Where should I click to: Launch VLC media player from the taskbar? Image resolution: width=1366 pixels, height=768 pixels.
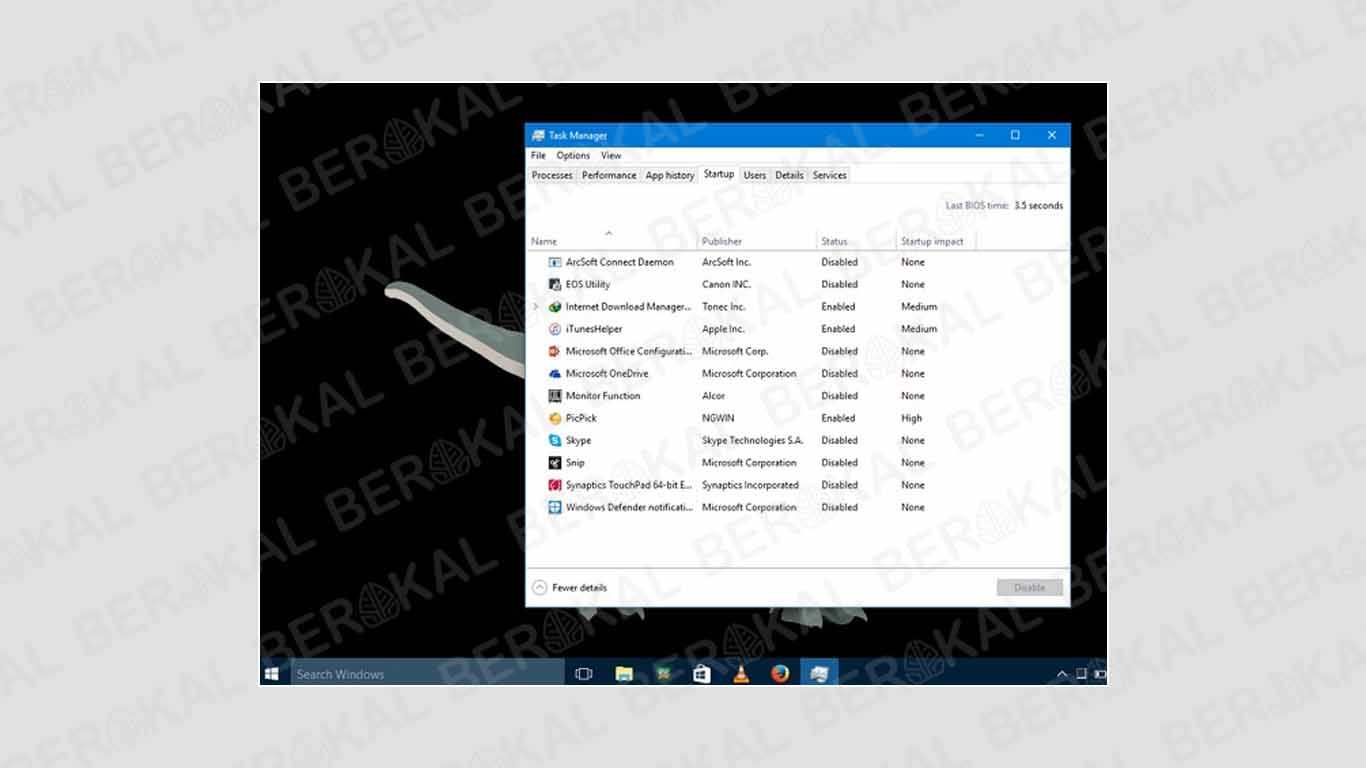[741, 674]
